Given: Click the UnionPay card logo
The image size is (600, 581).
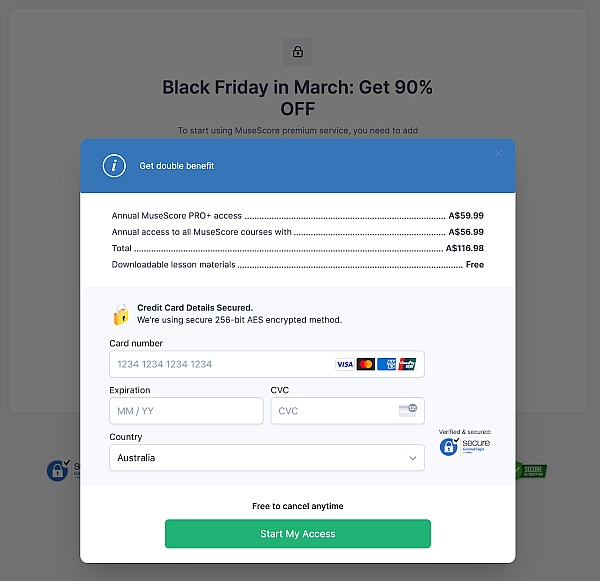Looking at the screenshot, I should [406, 364].
